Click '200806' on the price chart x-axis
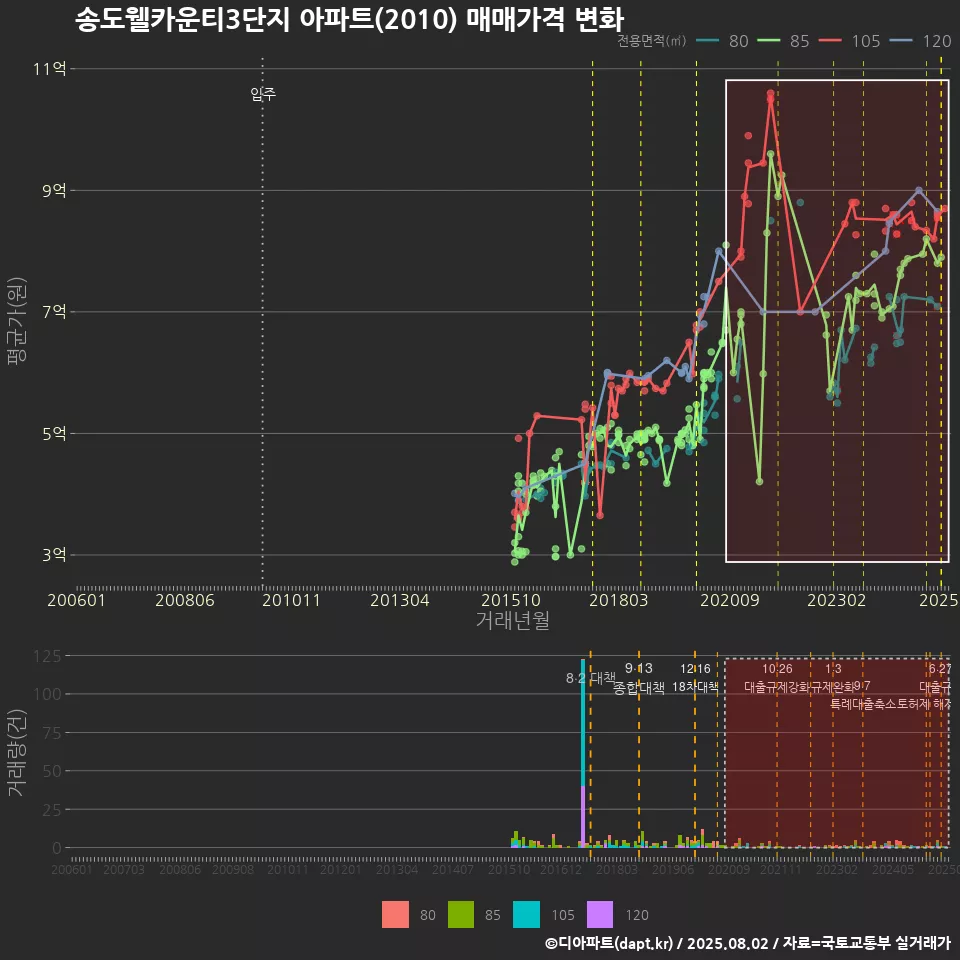The height and width of the screenshot is (960, 960). (185, 600)
